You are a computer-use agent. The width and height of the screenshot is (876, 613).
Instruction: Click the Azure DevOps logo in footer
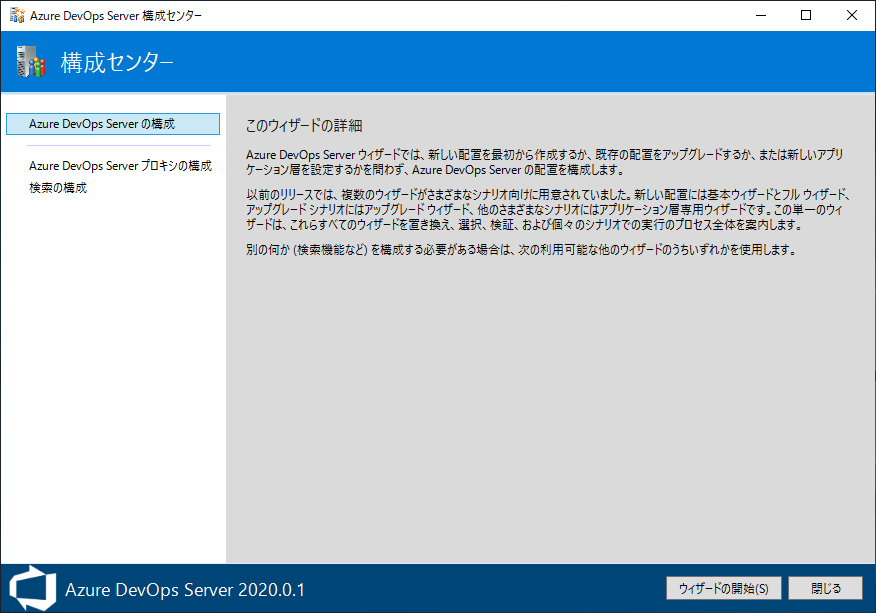(31, 588)
